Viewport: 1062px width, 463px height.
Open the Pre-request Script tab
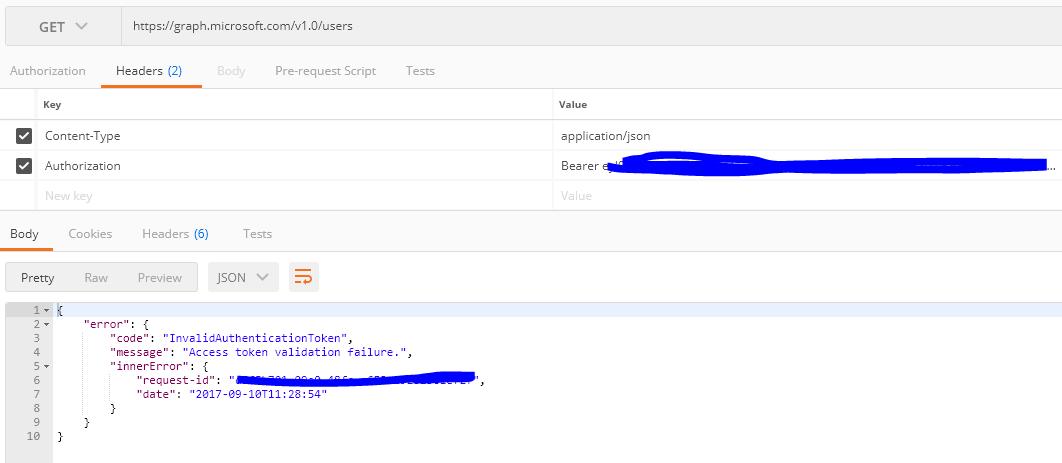pos(325,71)
